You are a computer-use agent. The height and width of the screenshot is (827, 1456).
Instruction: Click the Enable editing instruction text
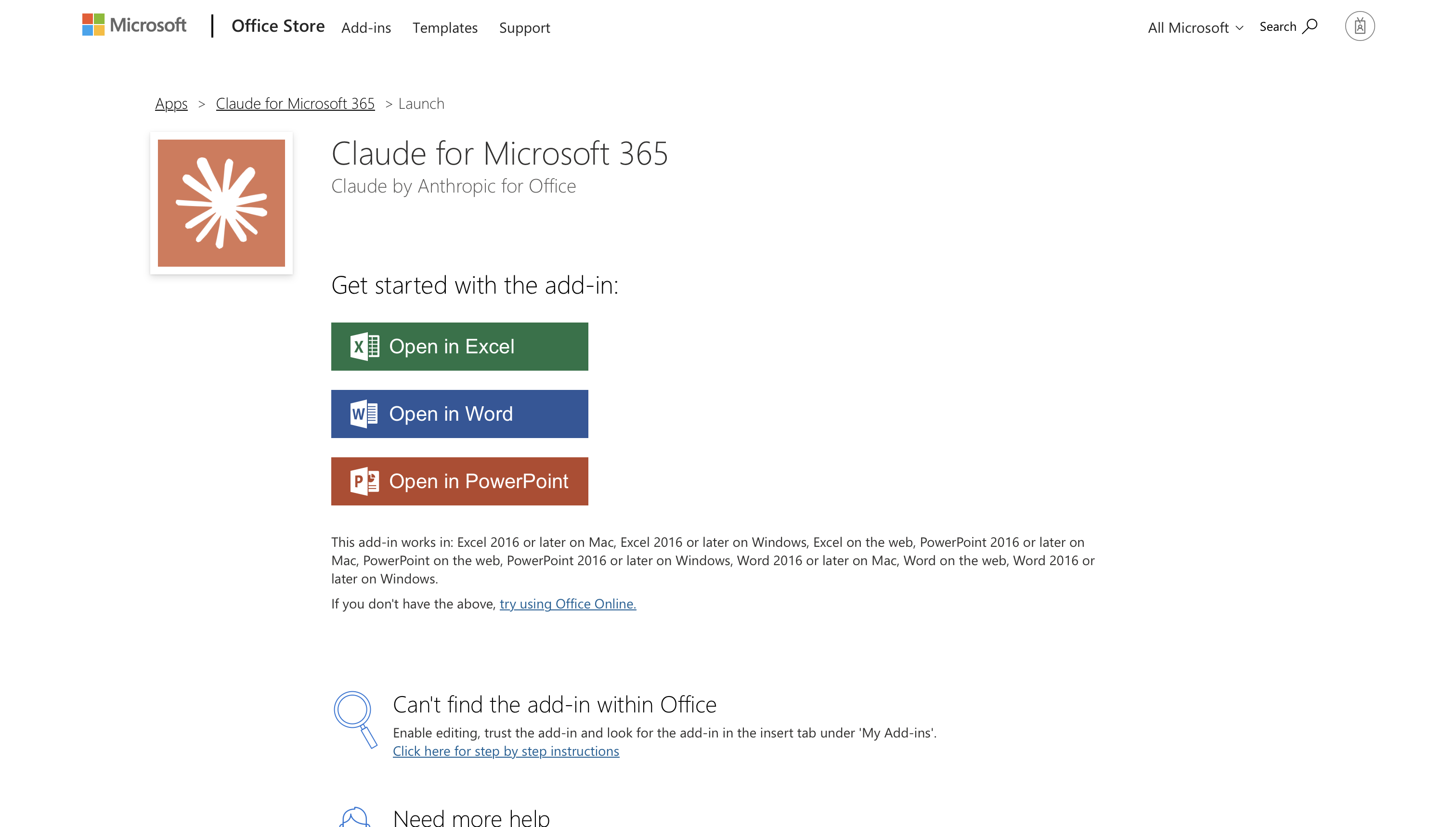[x=664, y=733]
